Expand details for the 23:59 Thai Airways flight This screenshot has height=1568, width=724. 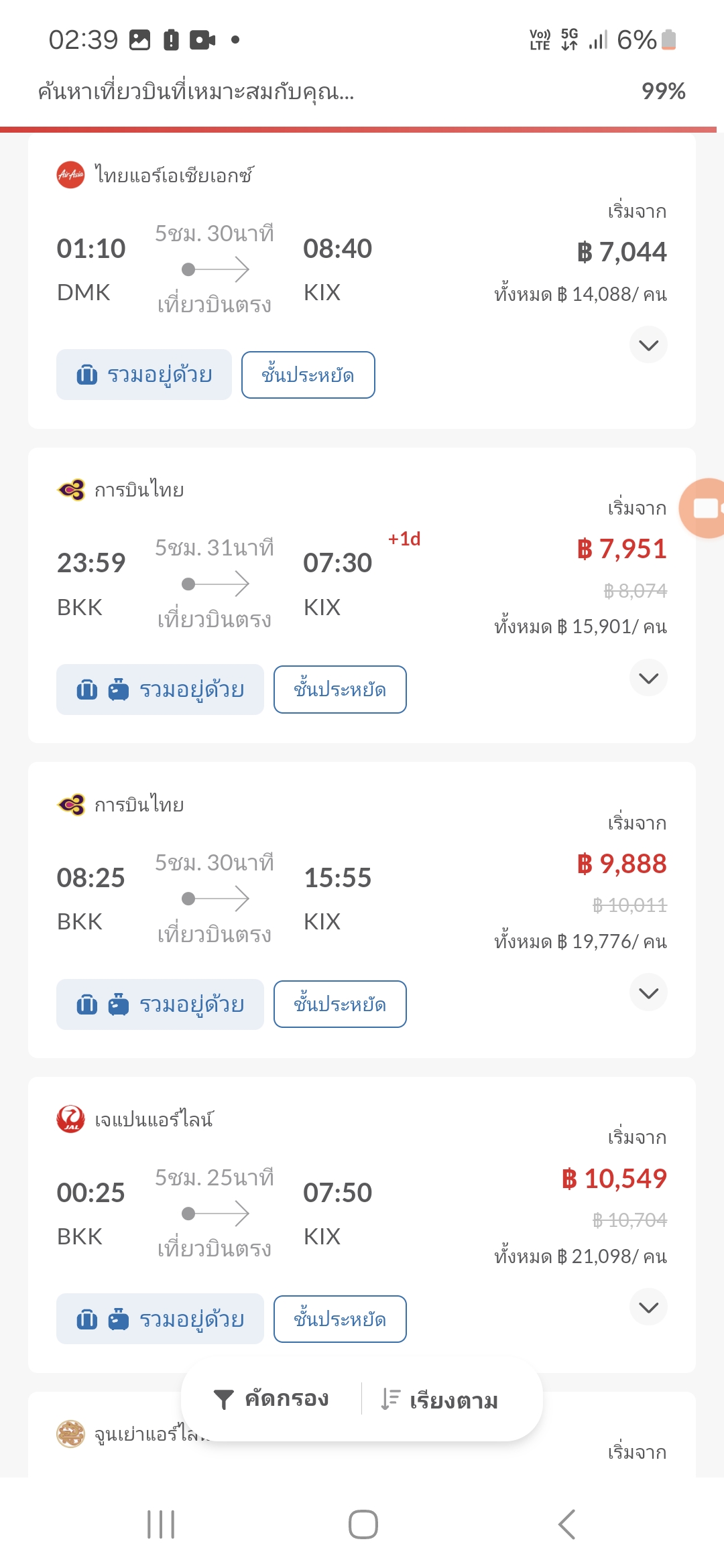point(648,678)
